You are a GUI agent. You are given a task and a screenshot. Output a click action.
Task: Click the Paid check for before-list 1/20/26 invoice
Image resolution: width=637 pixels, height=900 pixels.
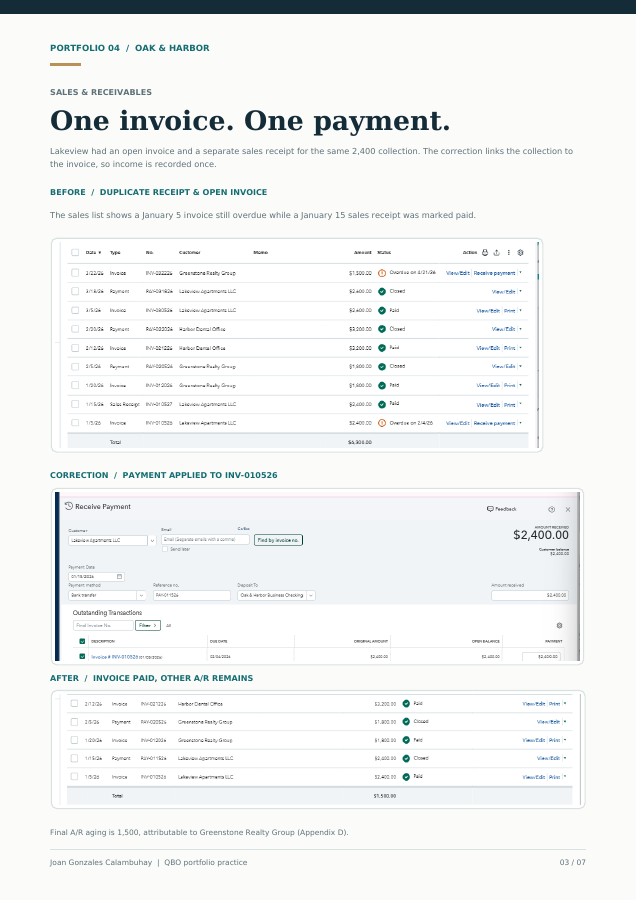(382, 386)
